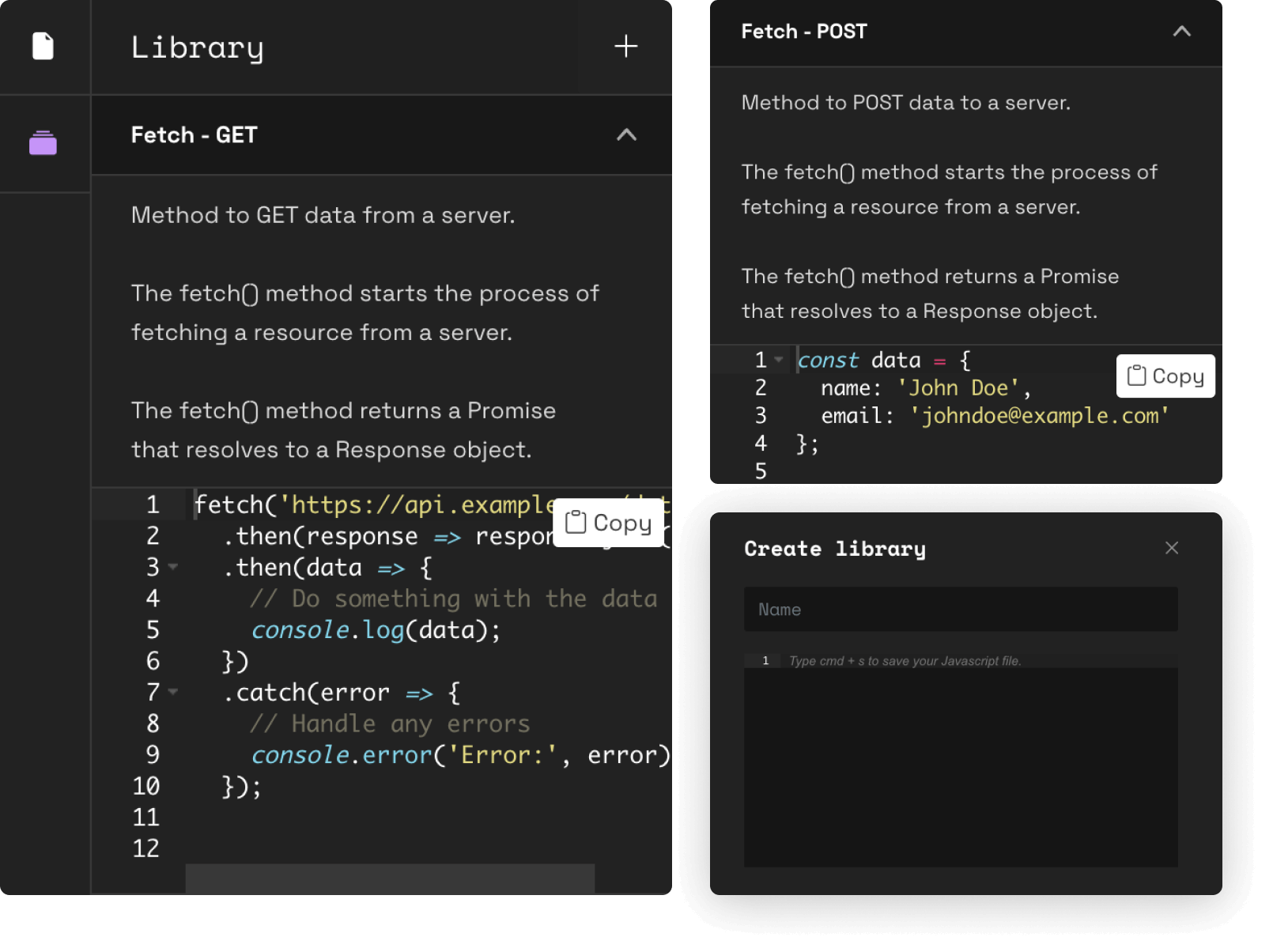Close the Create library dialog
The width and height of the screenshot is (1273, 952).
click(x=1172, y=548)
